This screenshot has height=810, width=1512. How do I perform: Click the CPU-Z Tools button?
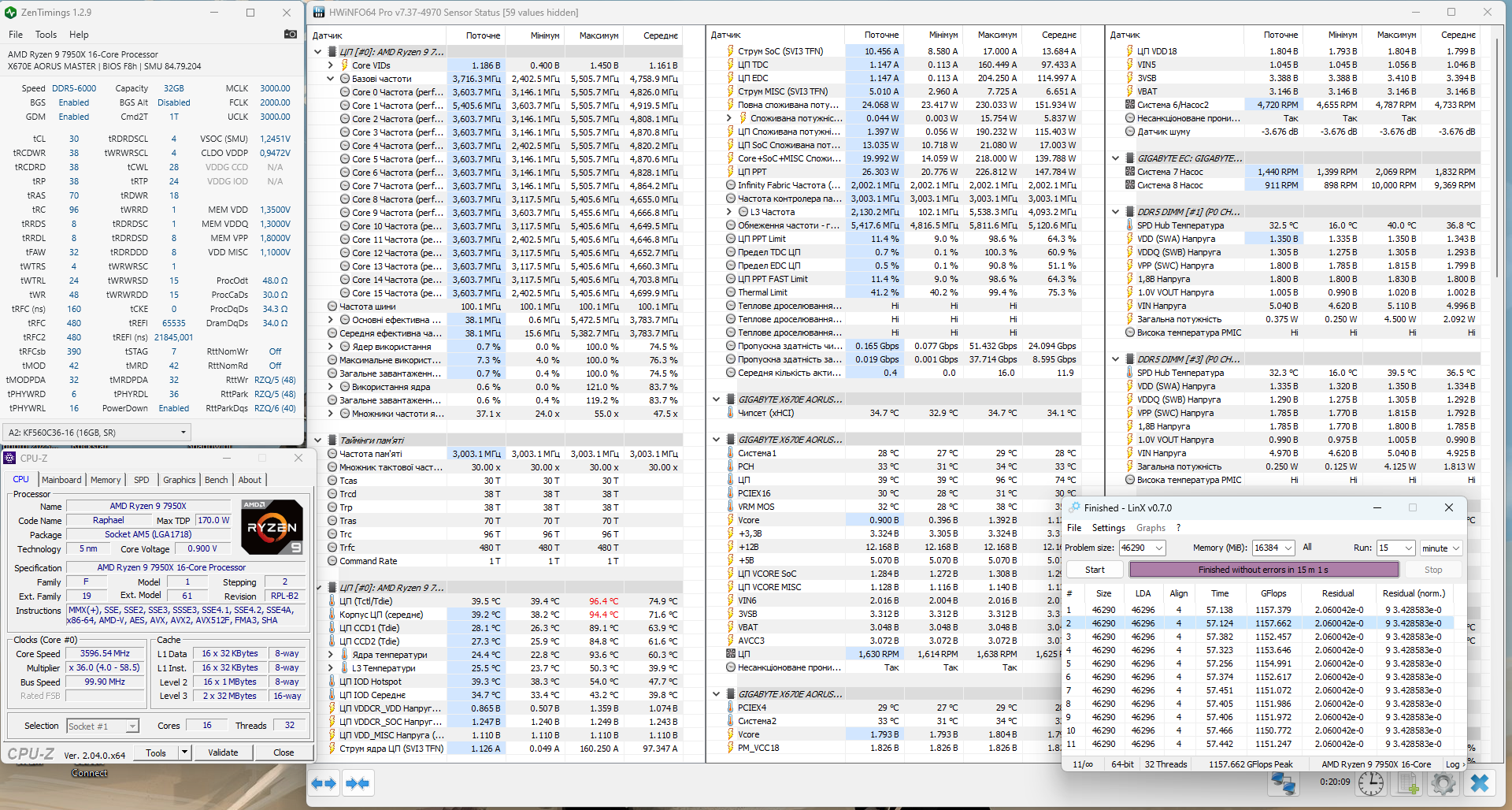[x=156, y=752]
